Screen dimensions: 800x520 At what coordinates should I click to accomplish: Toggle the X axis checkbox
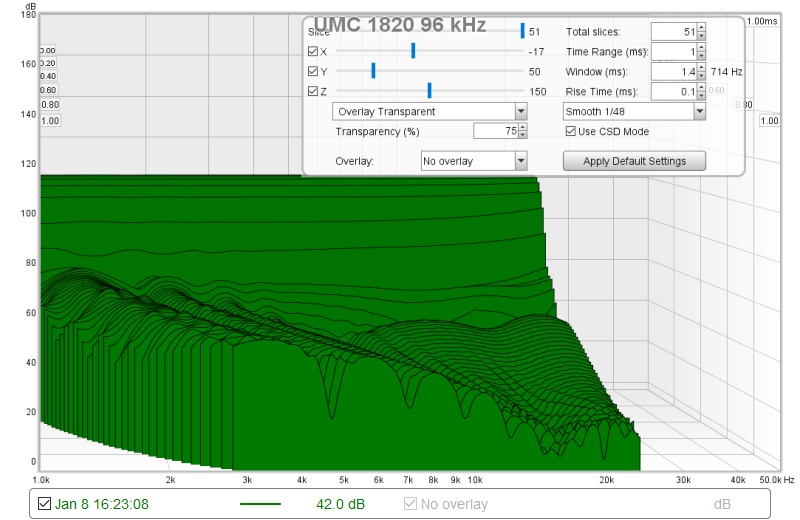pos(313,52)
